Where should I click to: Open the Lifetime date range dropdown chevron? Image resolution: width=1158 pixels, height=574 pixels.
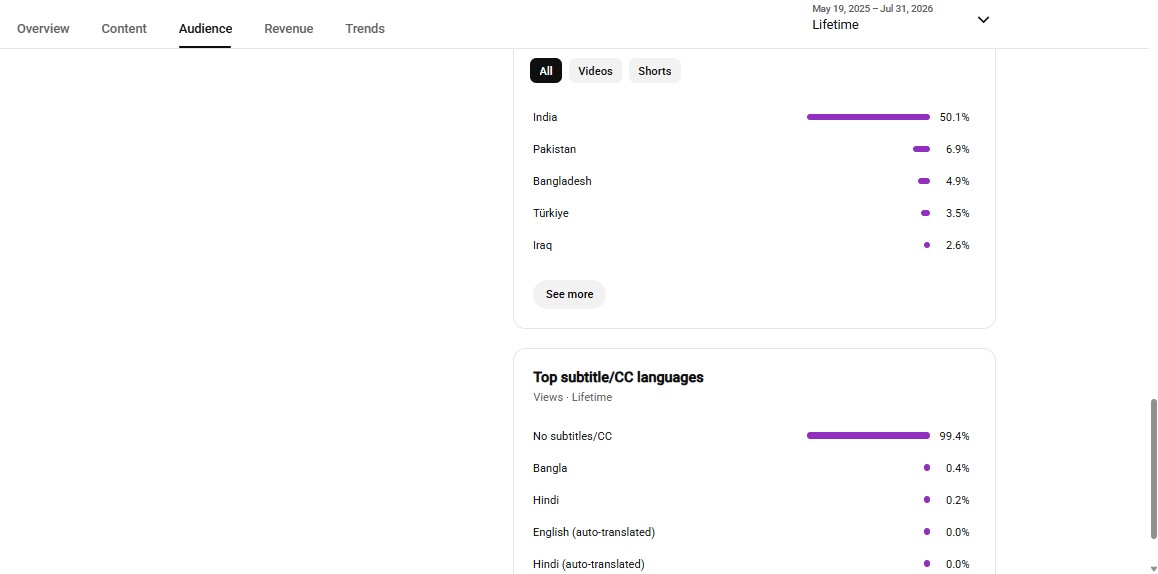click(983, 20)
